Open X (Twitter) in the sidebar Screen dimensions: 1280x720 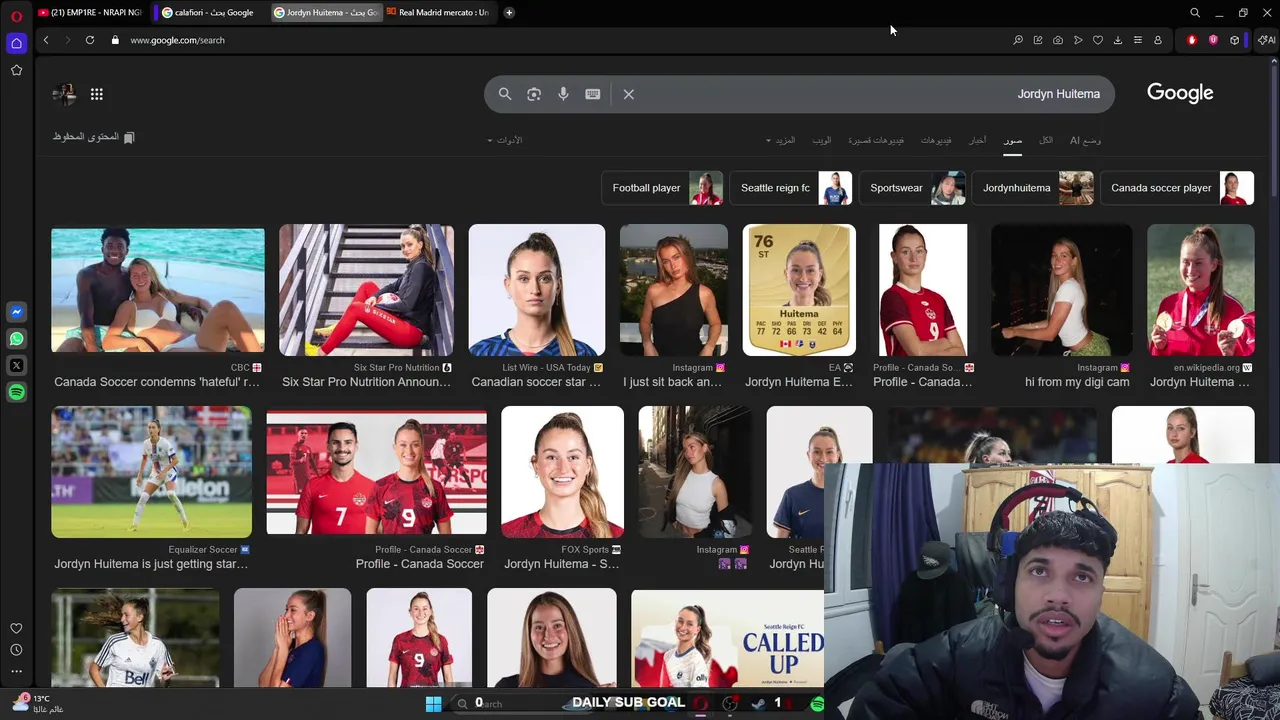click(16, 366)
